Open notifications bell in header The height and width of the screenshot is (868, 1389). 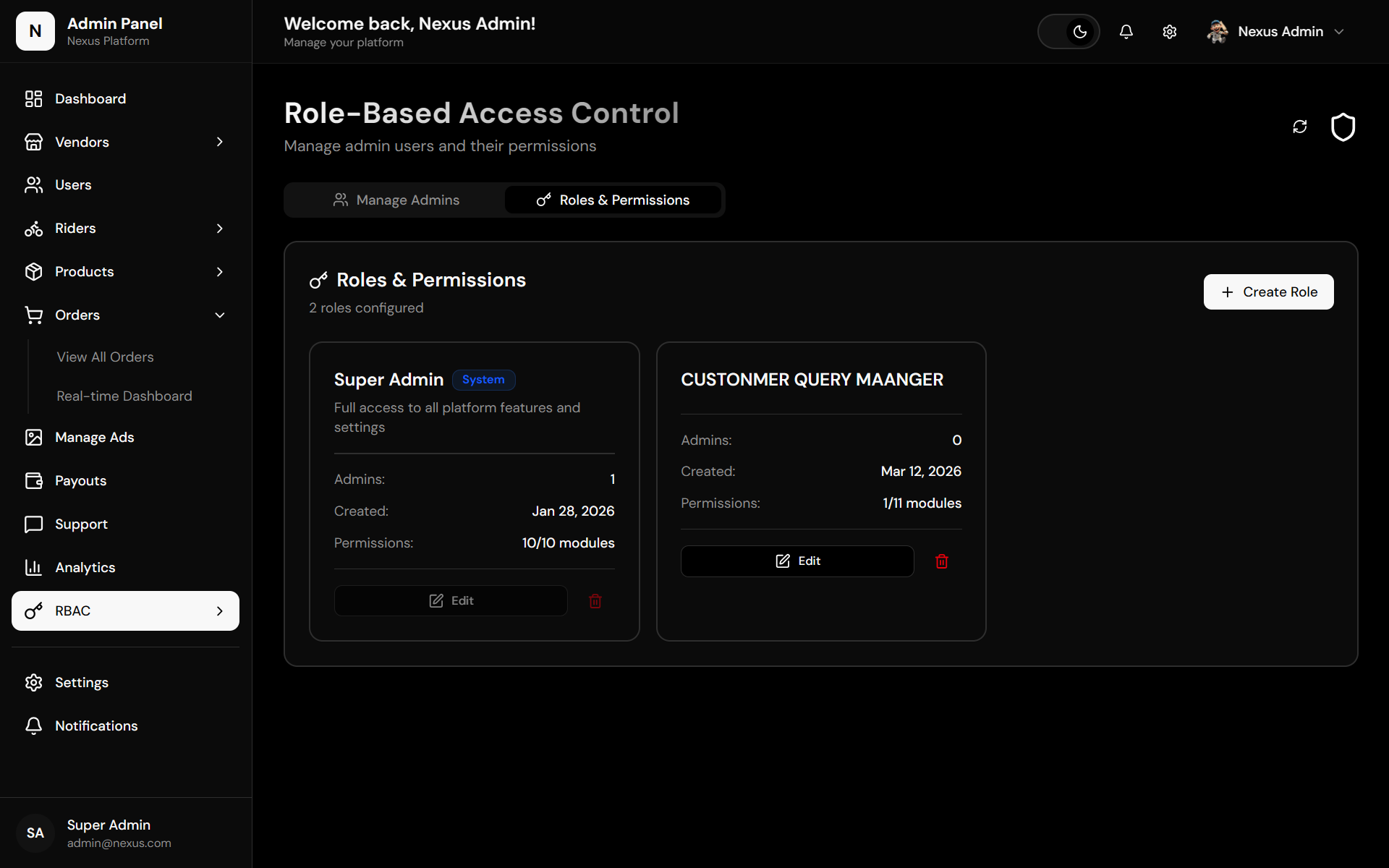pos(1126,32)
